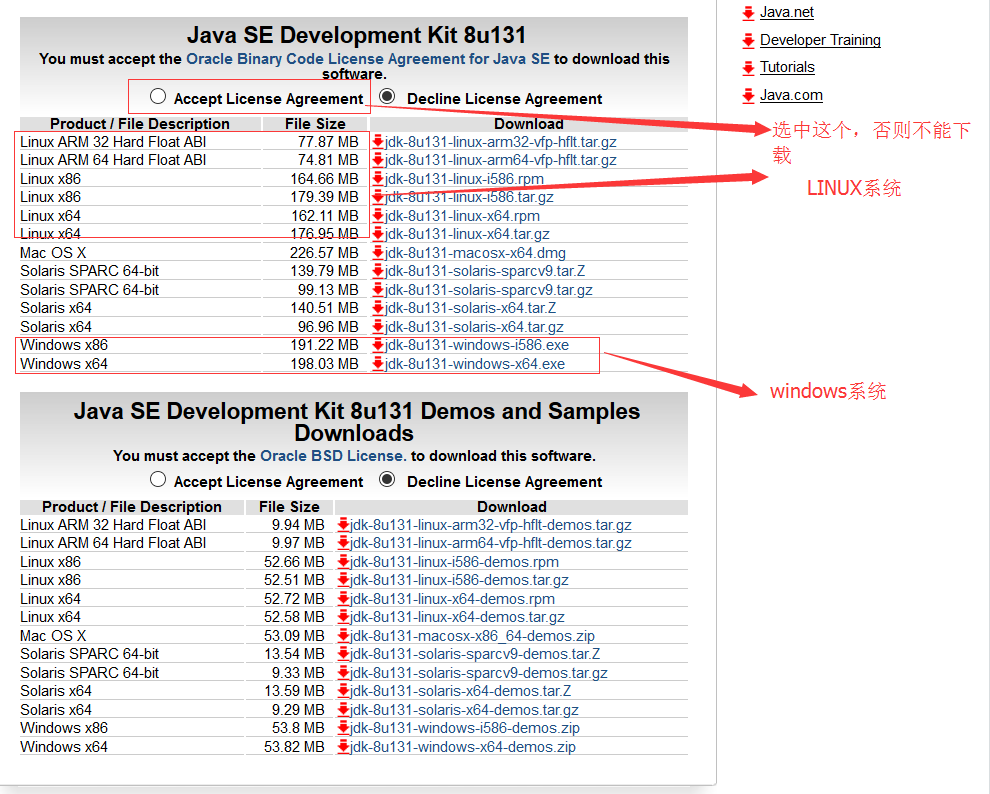
Task: Download jdk-8u131-linux-x64.tar.gz
Action: [467, 234]
